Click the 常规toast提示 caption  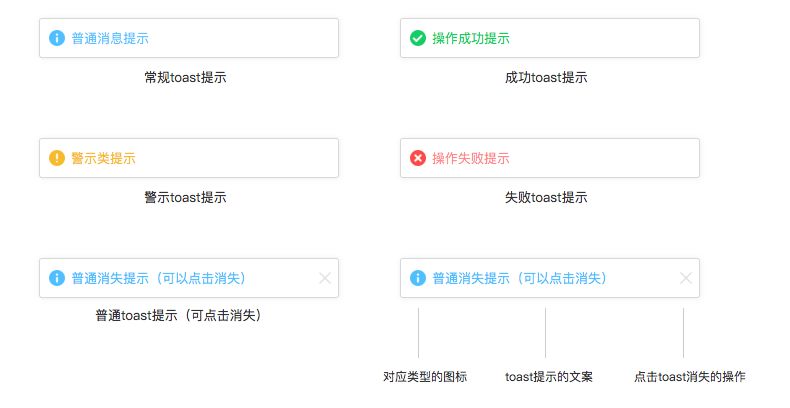pos(185,78)
